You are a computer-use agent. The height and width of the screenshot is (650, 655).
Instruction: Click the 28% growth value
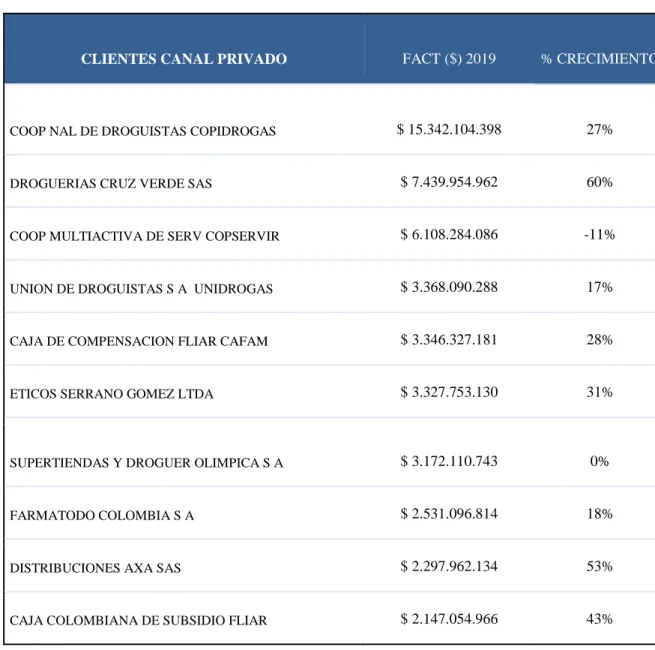[599, 340]
